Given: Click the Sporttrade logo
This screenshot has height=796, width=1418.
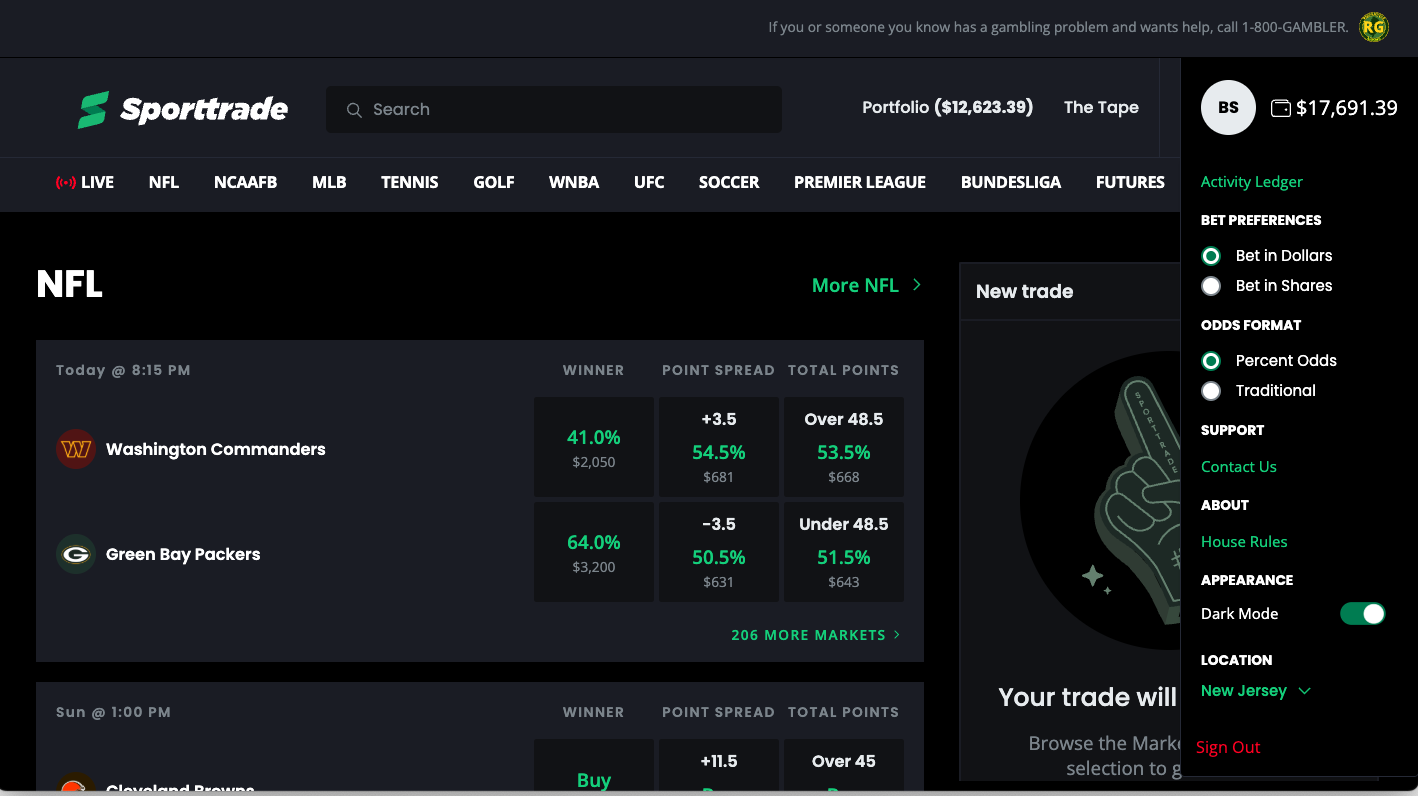Looking at the screenshot, I should (x=183, y=109).
